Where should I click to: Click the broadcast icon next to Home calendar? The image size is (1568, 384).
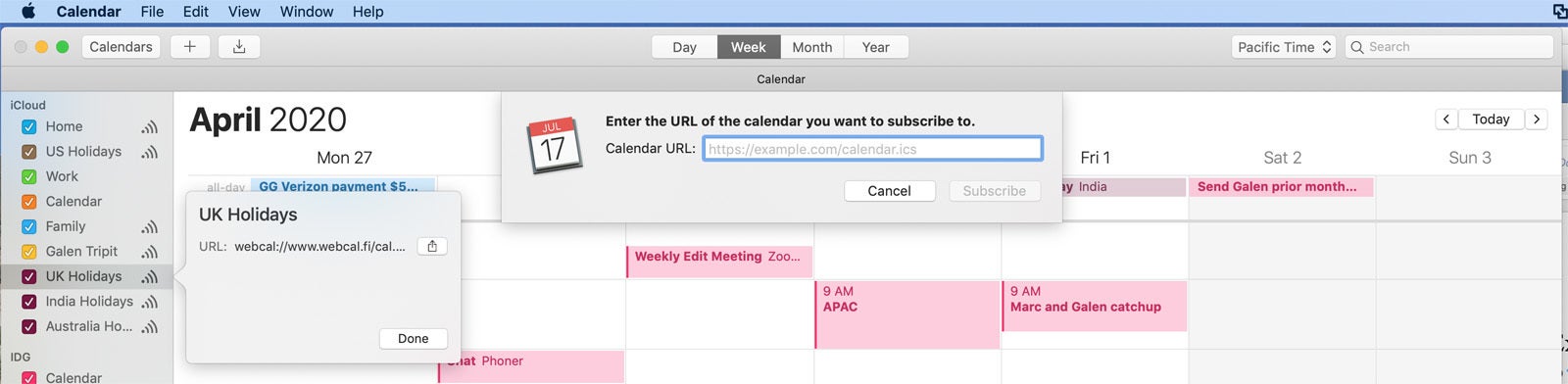point(149,127)
